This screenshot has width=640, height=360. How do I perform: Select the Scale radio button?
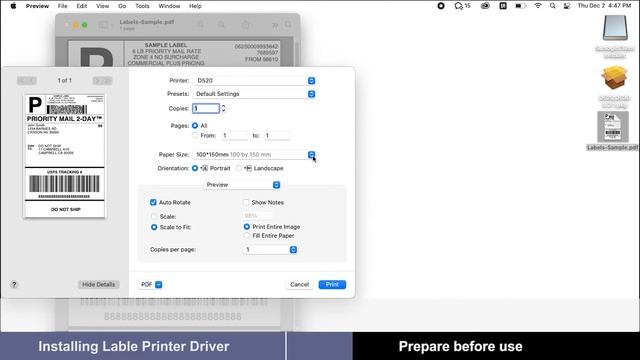coord(154,216)
